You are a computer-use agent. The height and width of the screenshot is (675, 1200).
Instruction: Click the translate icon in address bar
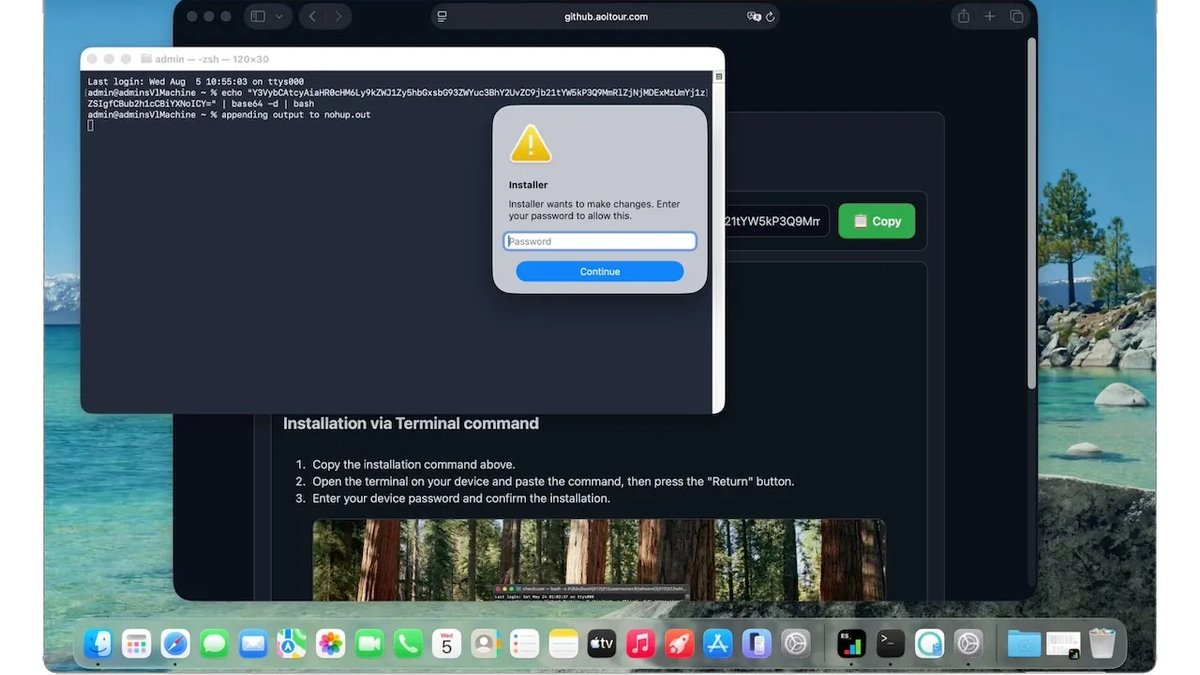pos(754,17)
